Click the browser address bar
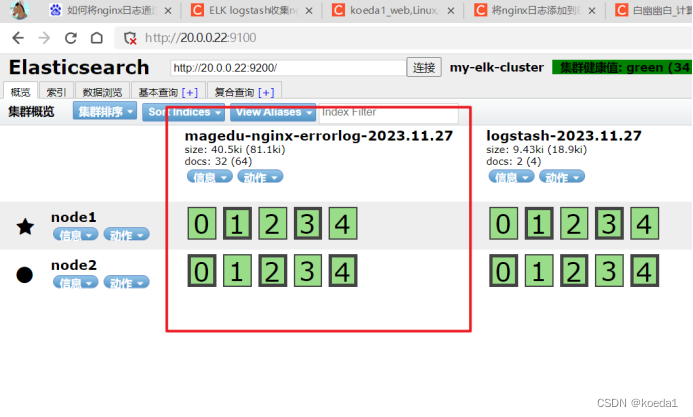The image size is (693, 417). tap(402, 38)
